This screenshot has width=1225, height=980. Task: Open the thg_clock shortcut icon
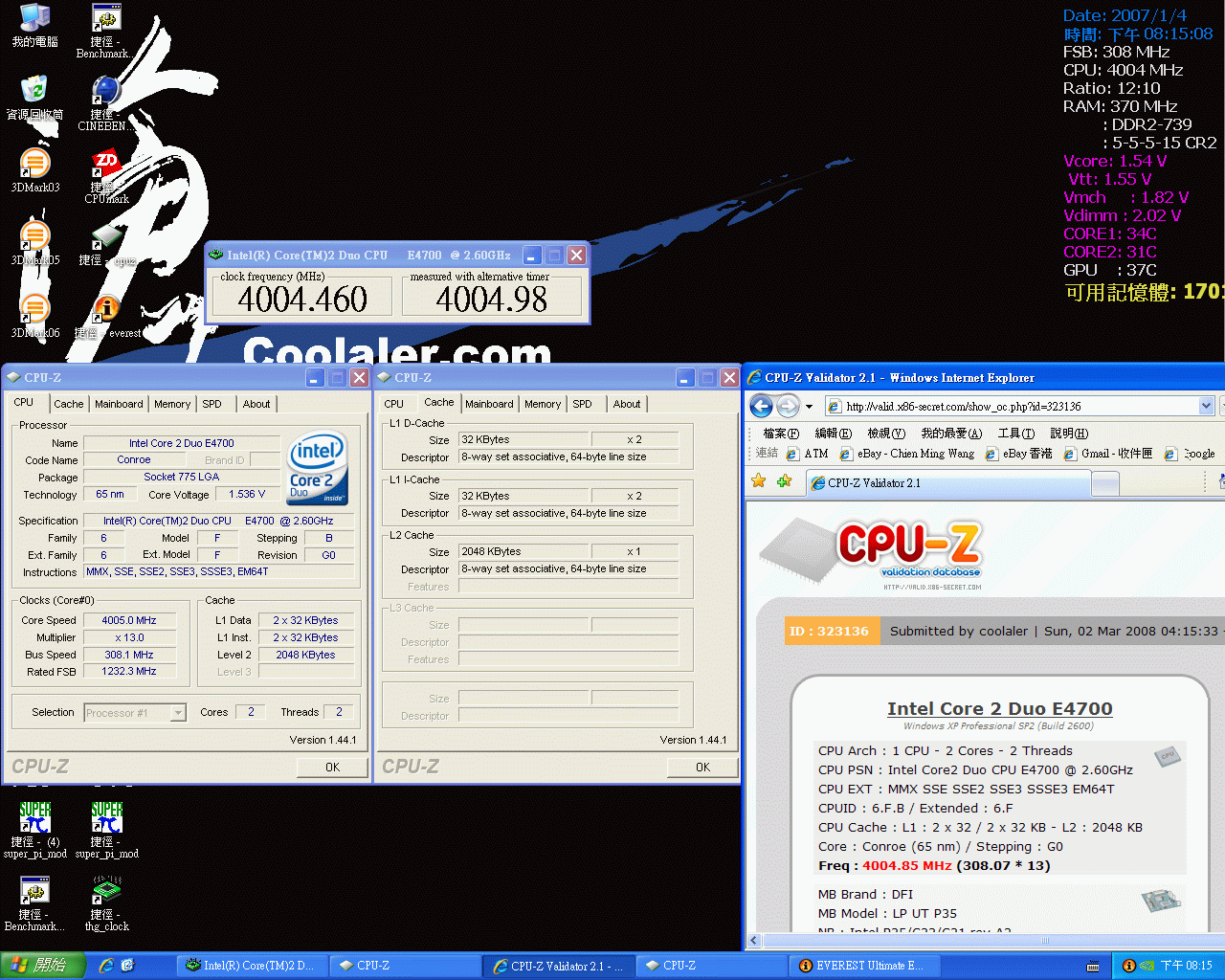click(106, 902)
